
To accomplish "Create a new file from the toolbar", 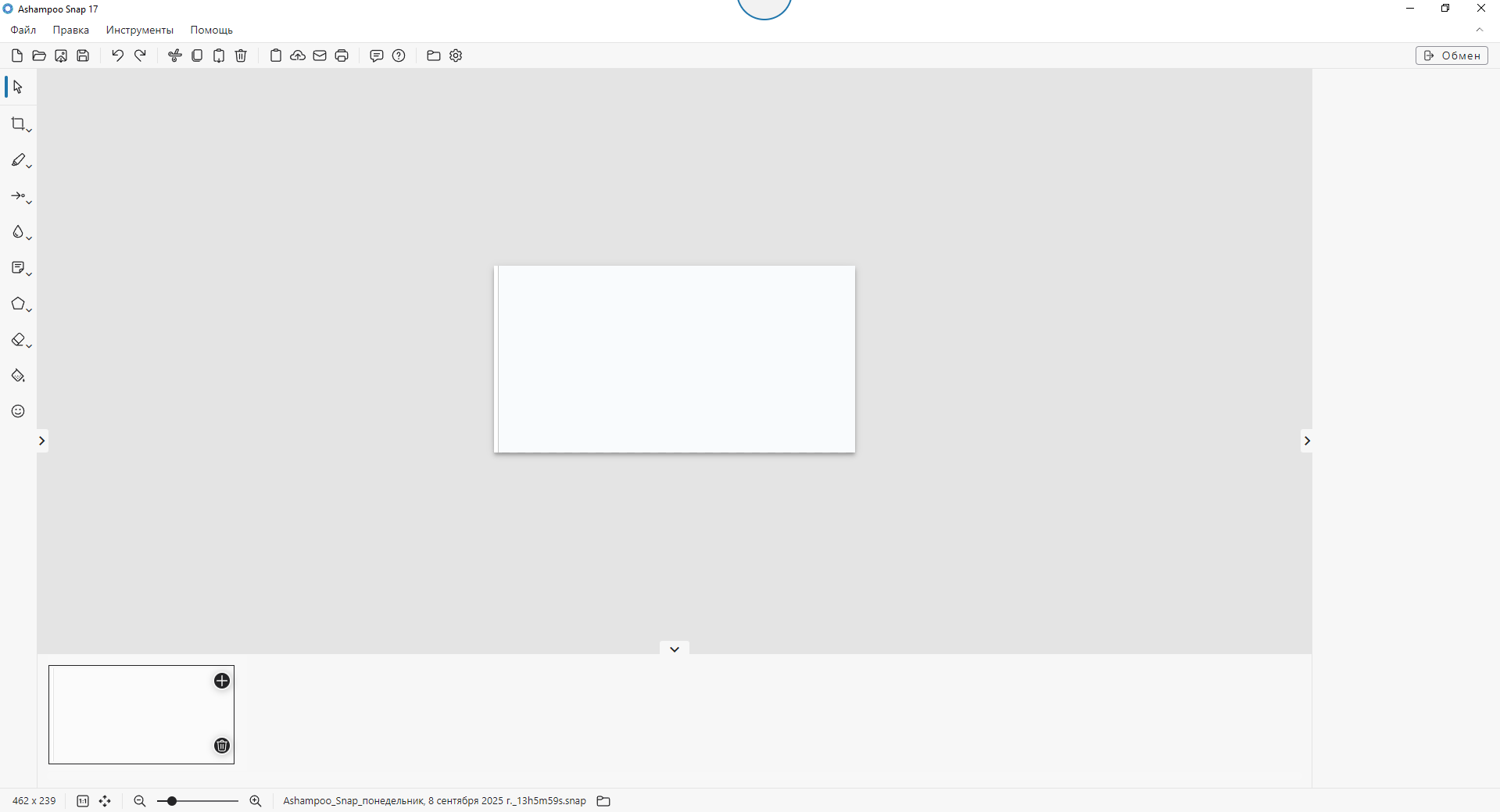I will tap(17, 55).
